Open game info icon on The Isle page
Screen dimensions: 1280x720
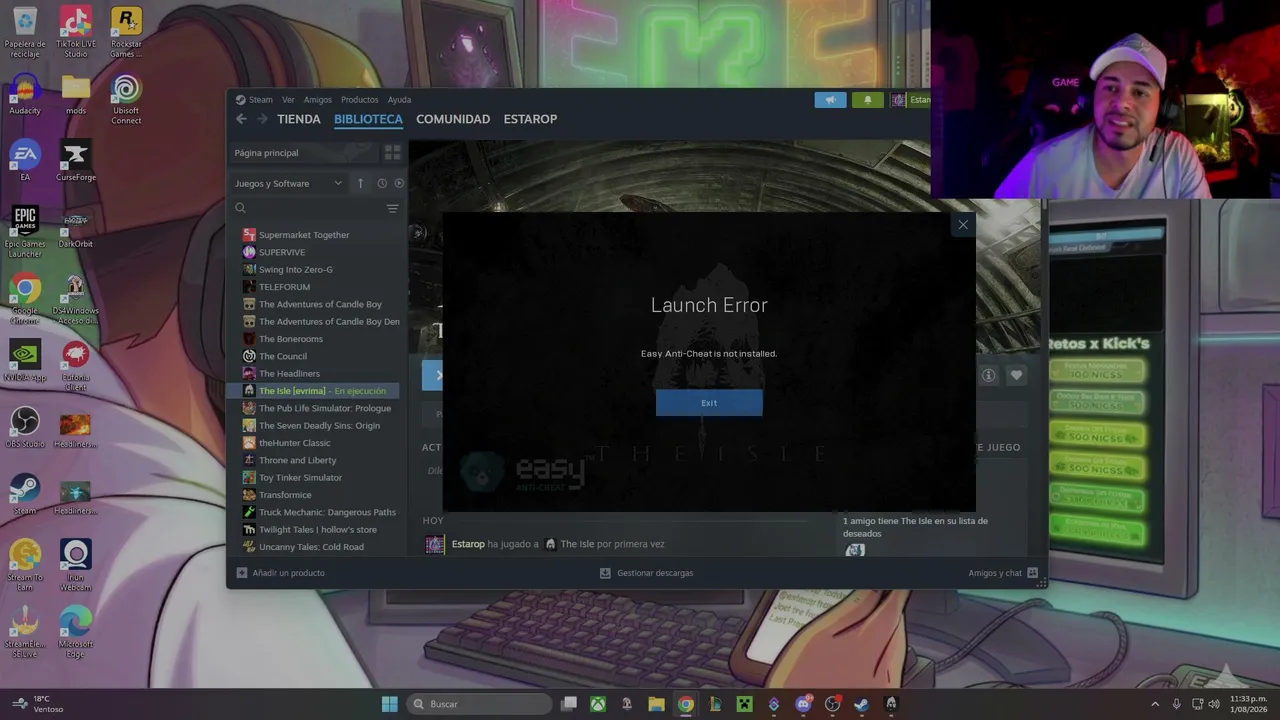(989, 375)
